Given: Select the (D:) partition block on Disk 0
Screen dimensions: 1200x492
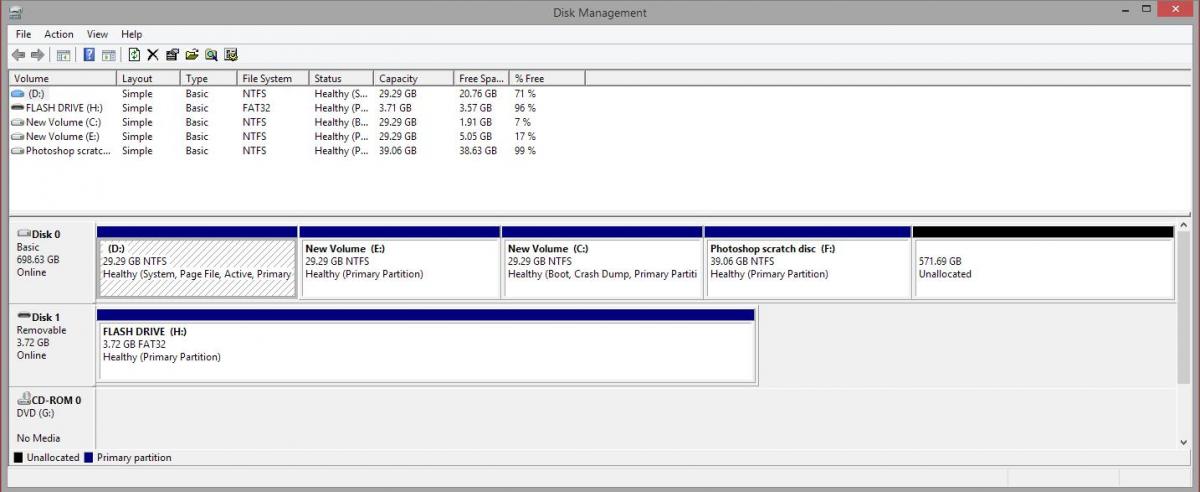Looking at the screenshot, I should tap(197, 262).
